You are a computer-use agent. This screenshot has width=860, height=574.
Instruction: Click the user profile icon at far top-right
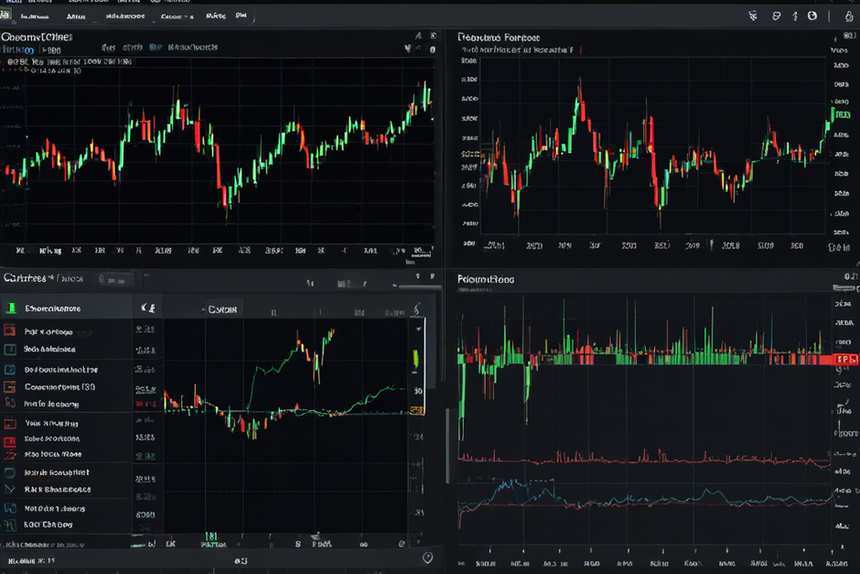(x=848, y=16)
